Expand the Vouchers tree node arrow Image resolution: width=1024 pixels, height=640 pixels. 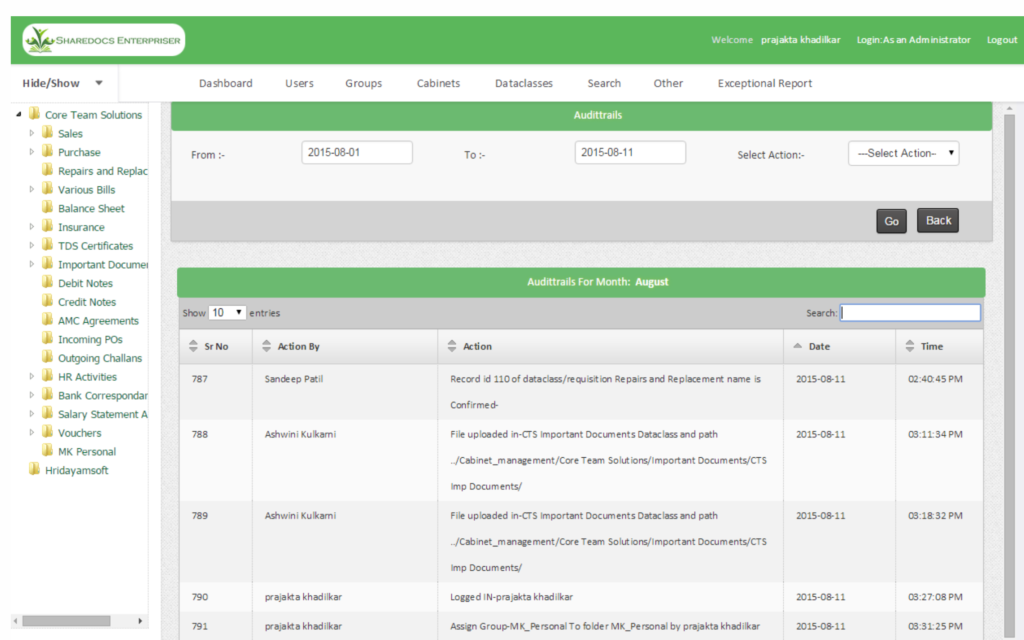pyautogui.click(x=31, y=433)
